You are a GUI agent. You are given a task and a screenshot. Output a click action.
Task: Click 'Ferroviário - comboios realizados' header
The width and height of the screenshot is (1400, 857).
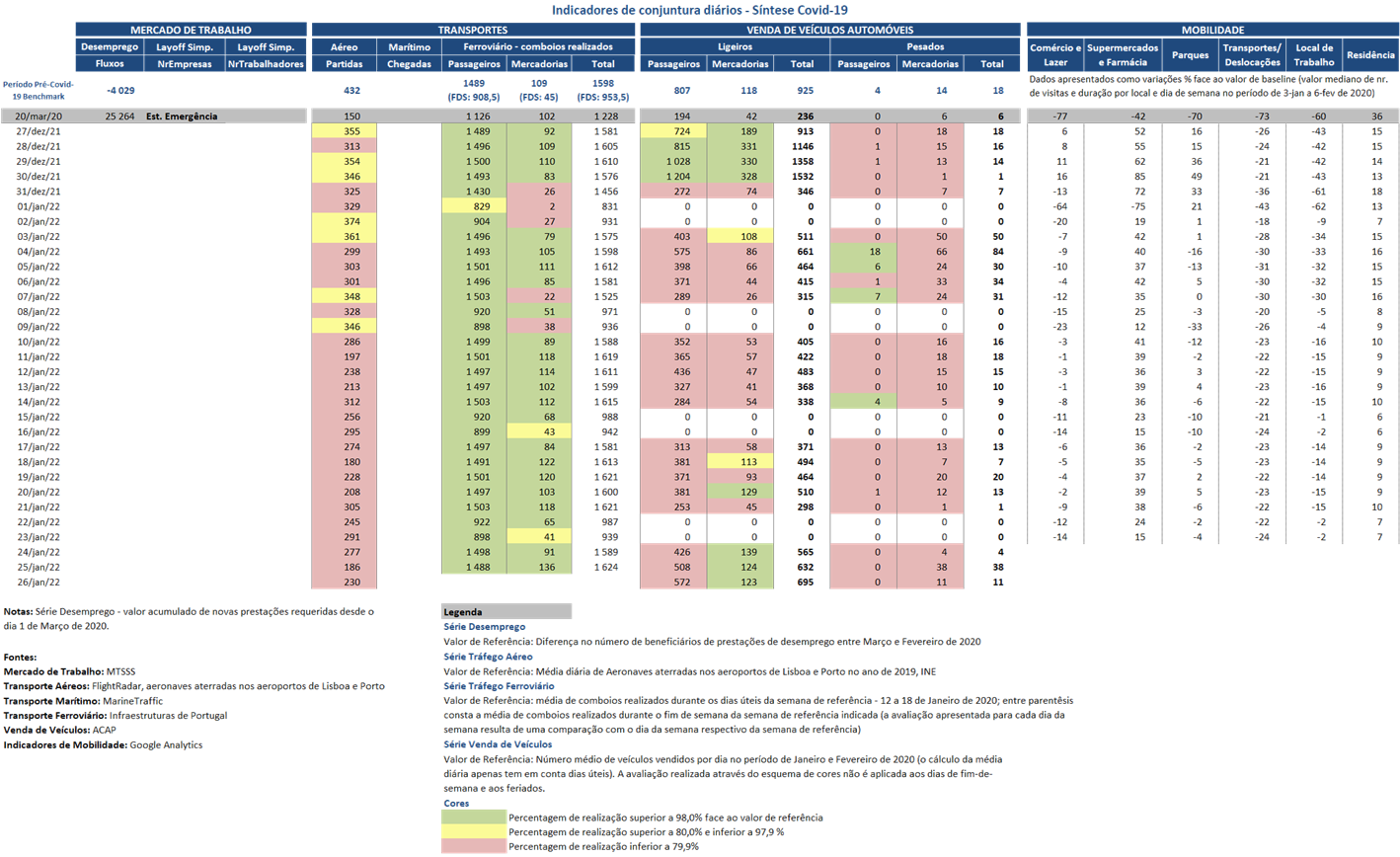pyautogui.click(x=538, y=46)
